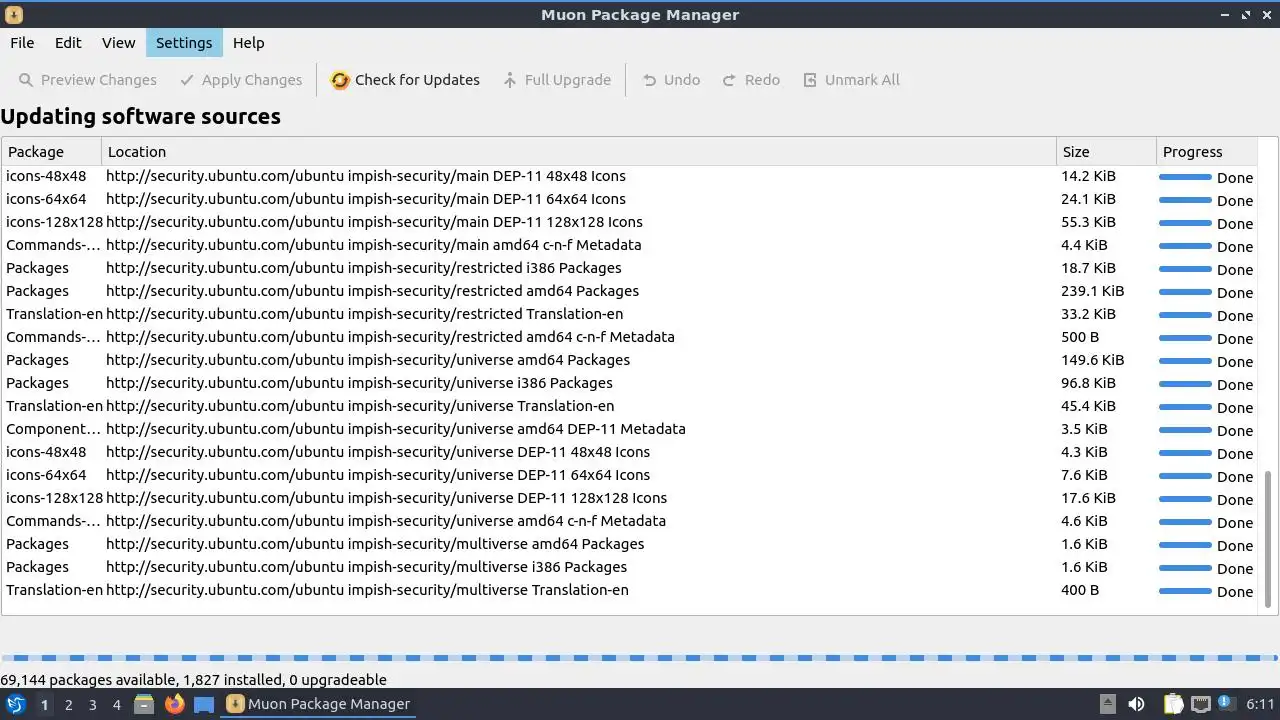This screenshot has width=1280, height=720.
Task: Click progress bar for the 400 B row
Action: pos(1185,591)
